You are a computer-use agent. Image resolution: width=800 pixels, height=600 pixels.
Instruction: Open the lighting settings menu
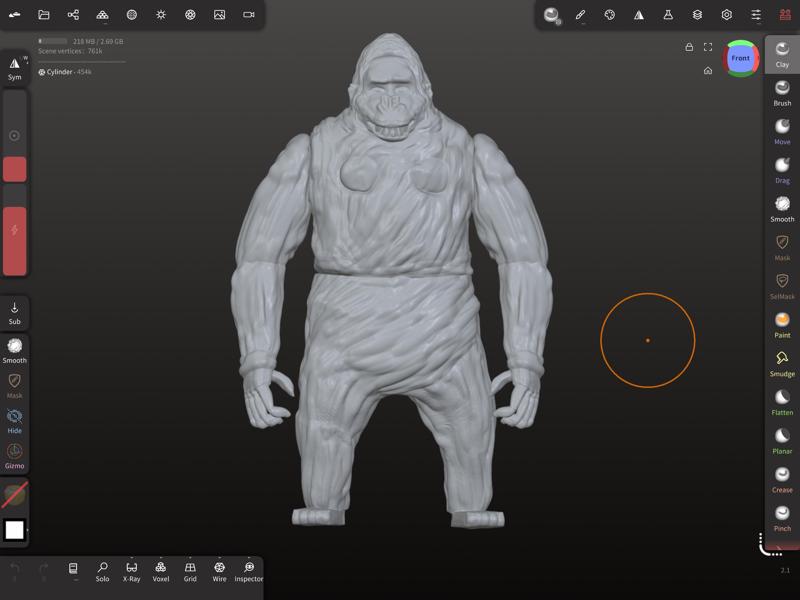[161, 15]
